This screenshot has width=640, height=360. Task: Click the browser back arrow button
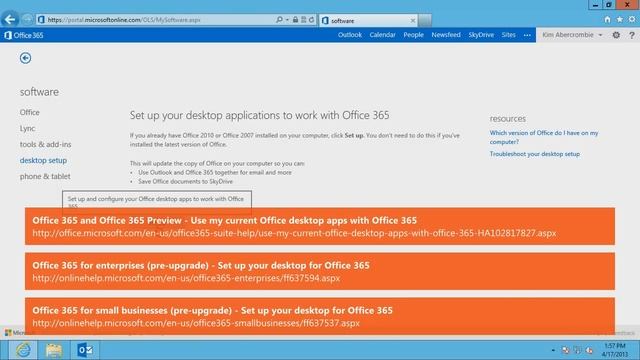click(x=10, y=19)
